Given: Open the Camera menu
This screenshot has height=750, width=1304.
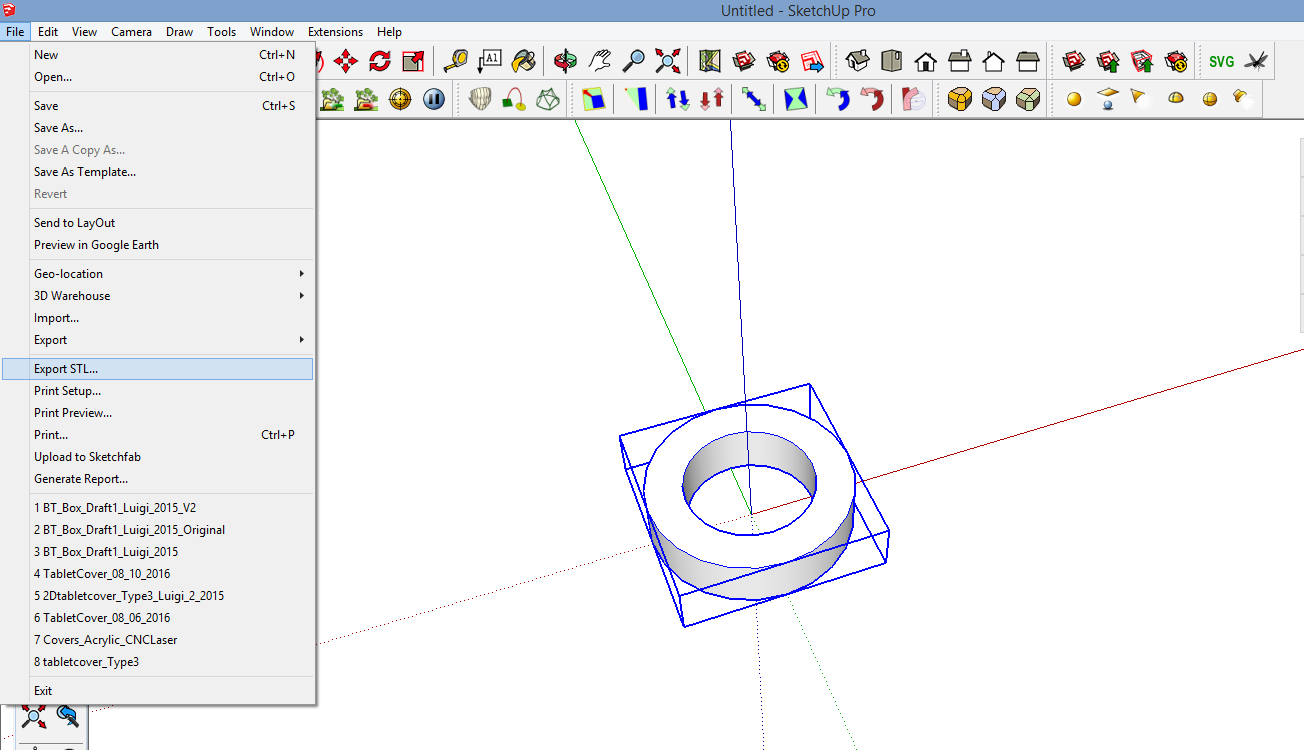Looking at the screenshot, I should pos(131,31).
